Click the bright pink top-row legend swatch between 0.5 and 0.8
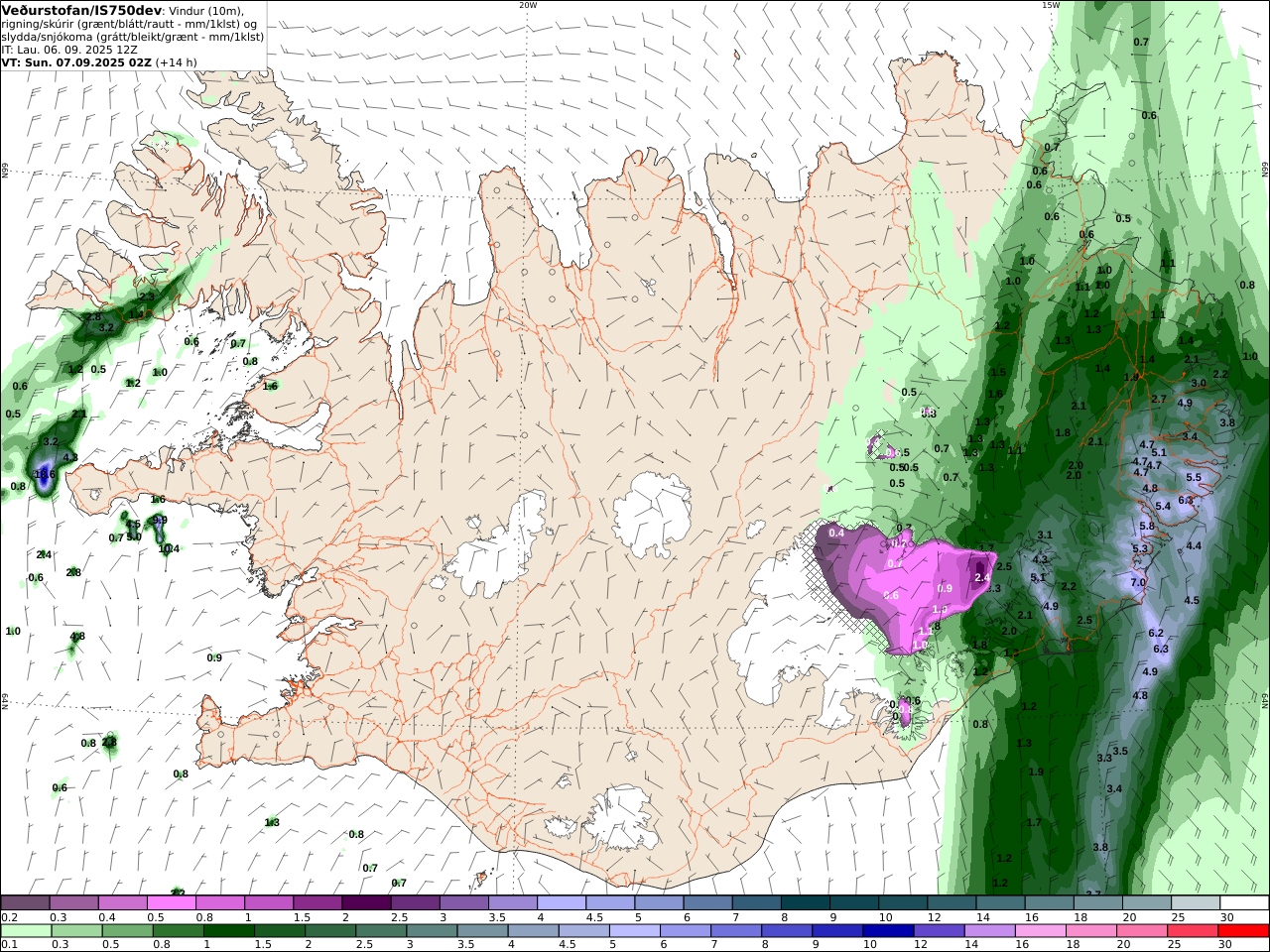The width and height of the screenshot is (1270, 952). pos(171,903)
